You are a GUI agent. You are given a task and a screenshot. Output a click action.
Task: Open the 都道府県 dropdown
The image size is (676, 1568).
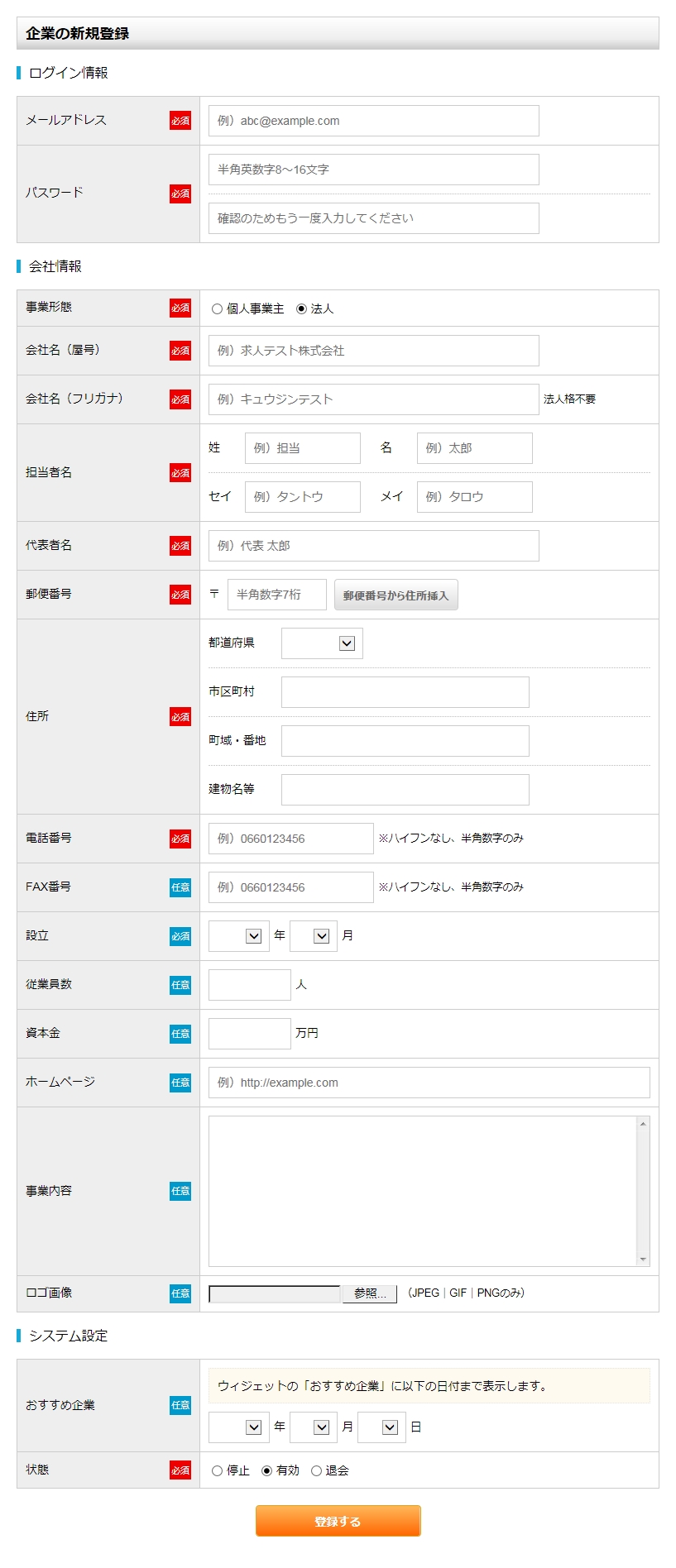tap(322, 643)
